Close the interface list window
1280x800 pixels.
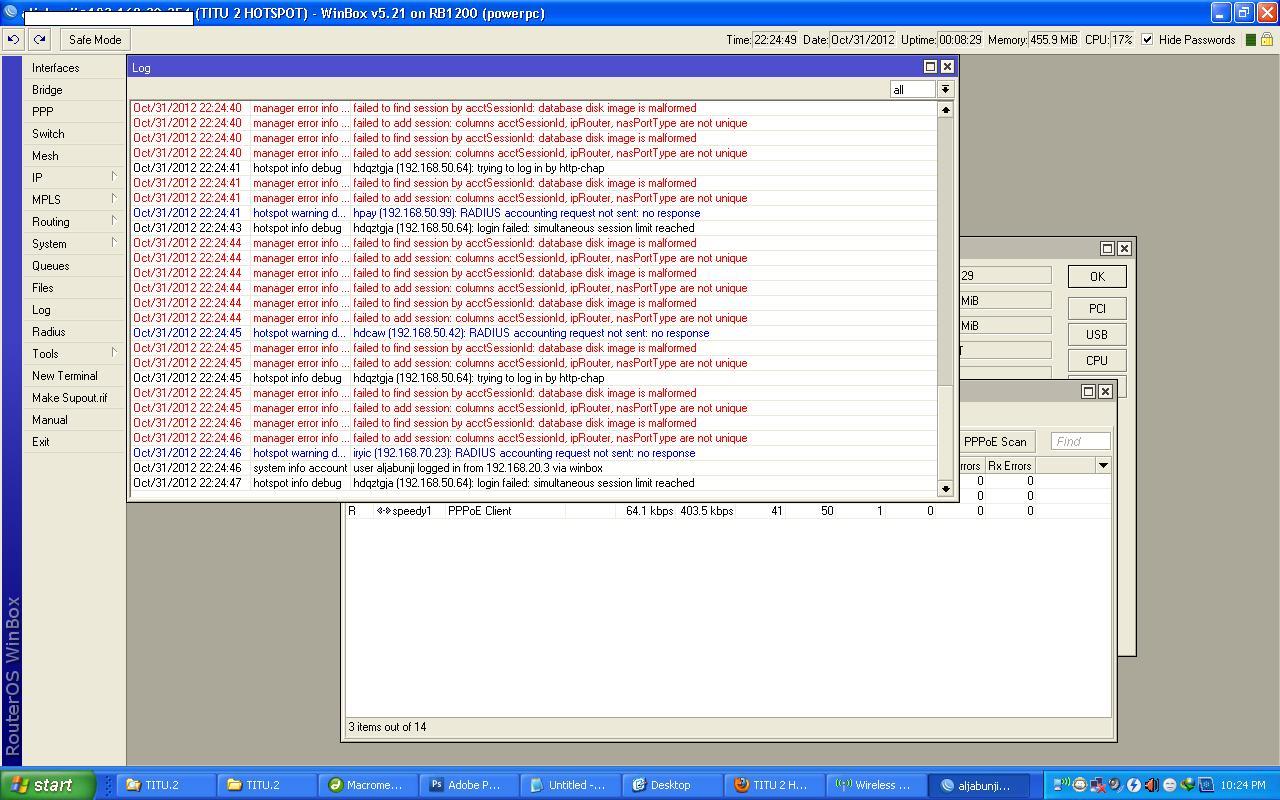tap(1105, 391)
